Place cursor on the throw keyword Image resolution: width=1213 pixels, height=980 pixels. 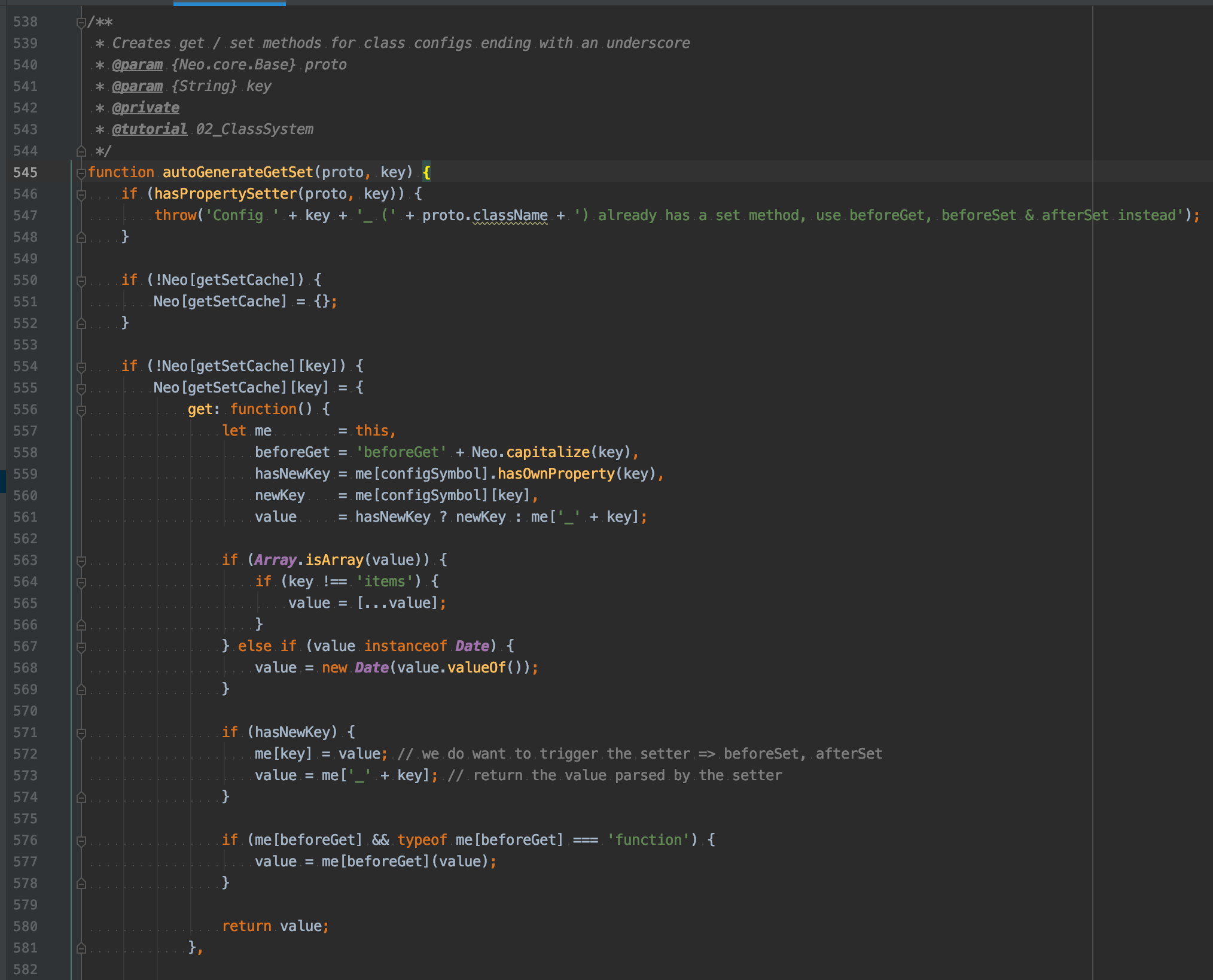174,215
